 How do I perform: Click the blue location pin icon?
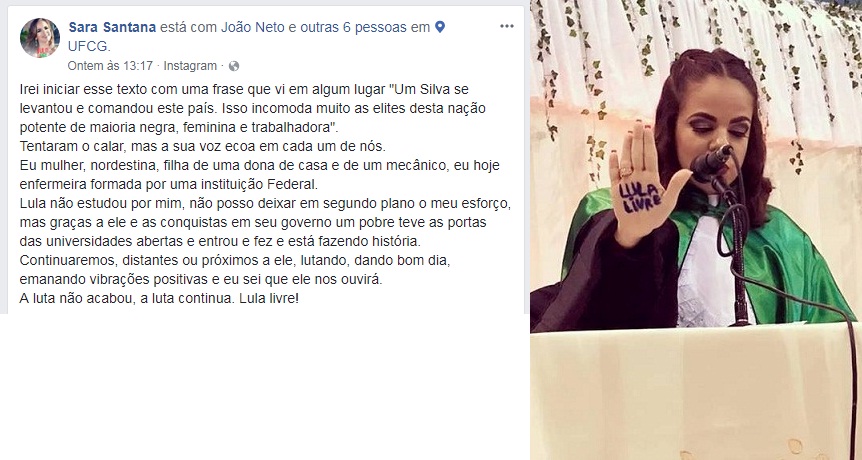[x=439, y=27]
